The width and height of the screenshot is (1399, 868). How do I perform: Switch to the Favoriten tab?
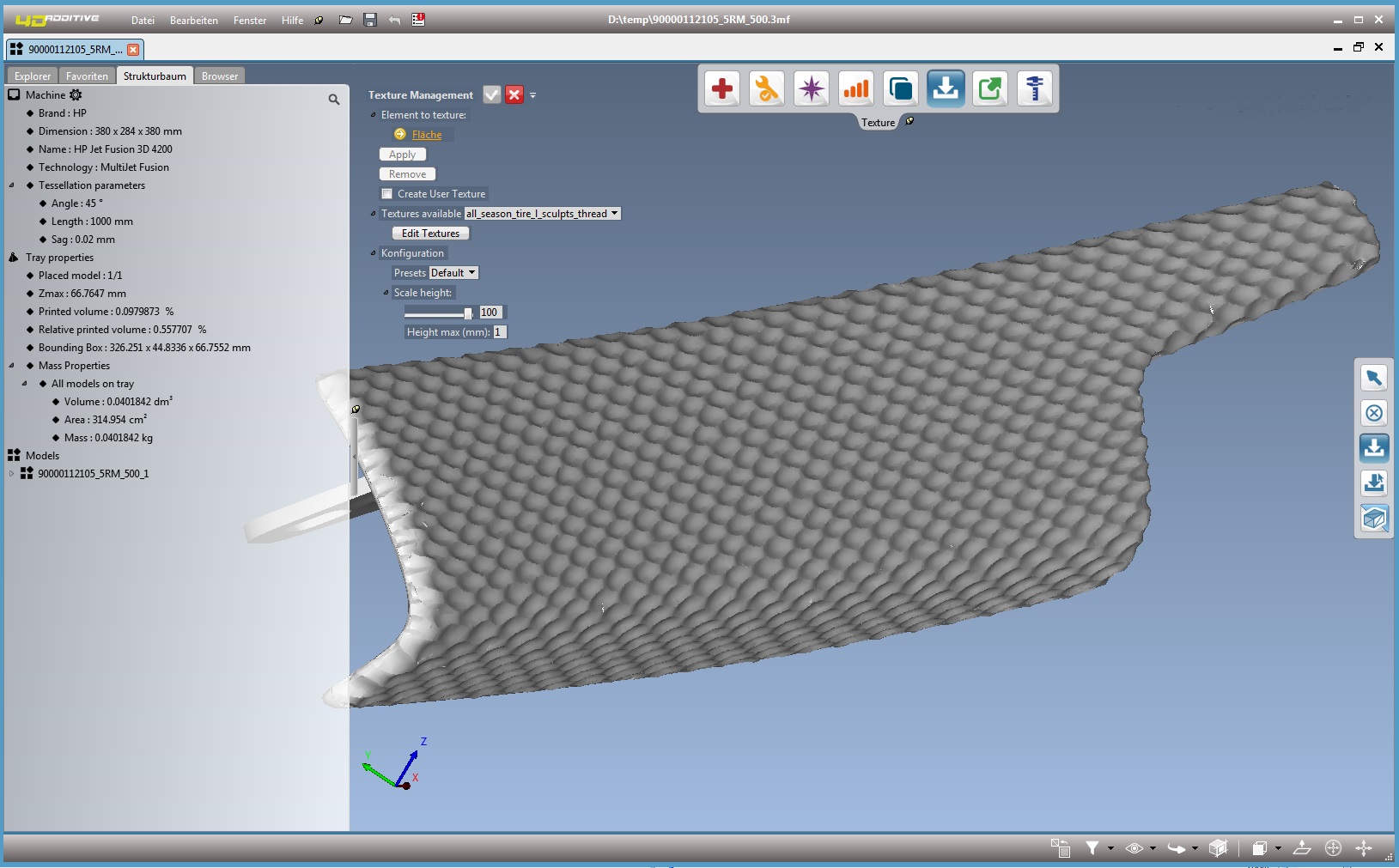click(87, 76)
